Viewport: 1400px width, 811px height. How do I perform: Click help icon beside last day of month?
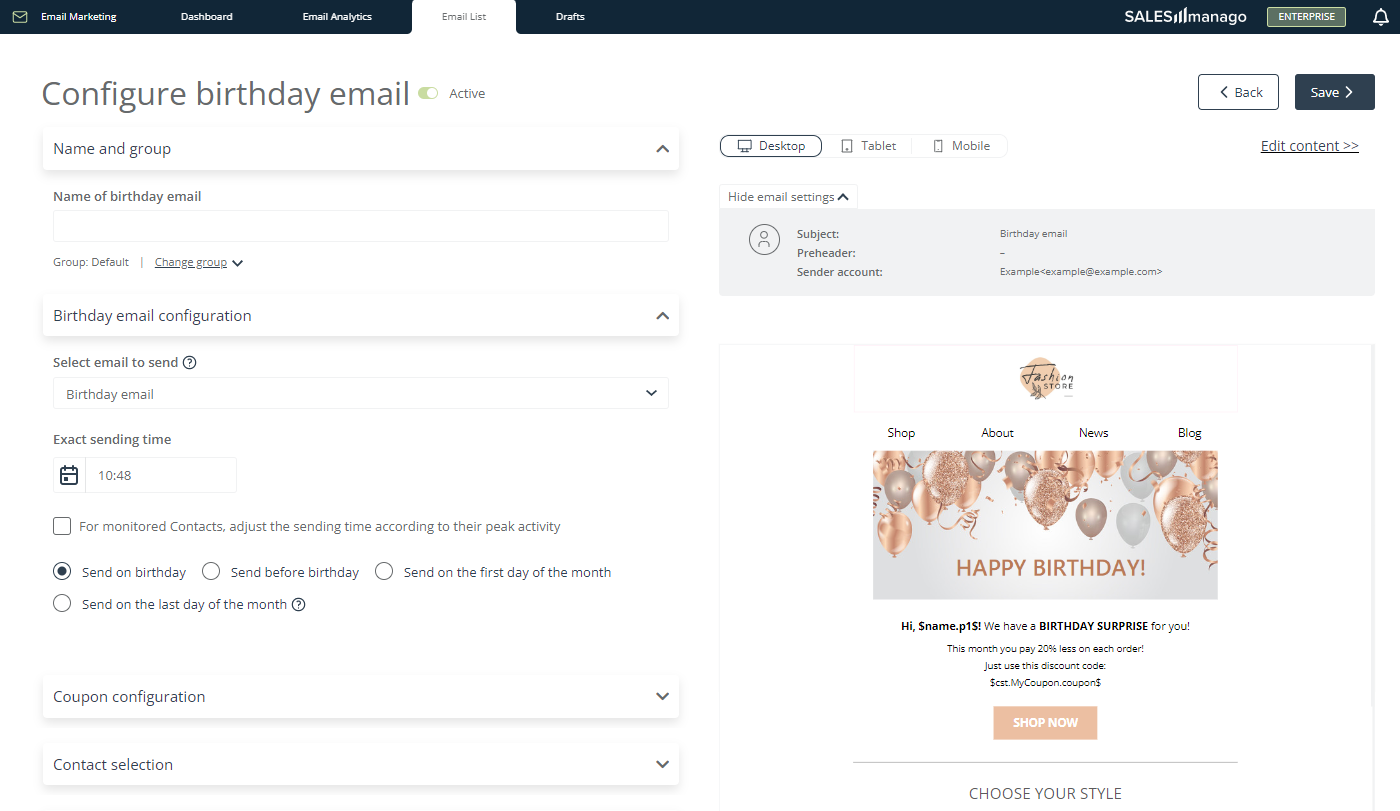point(298,604)
